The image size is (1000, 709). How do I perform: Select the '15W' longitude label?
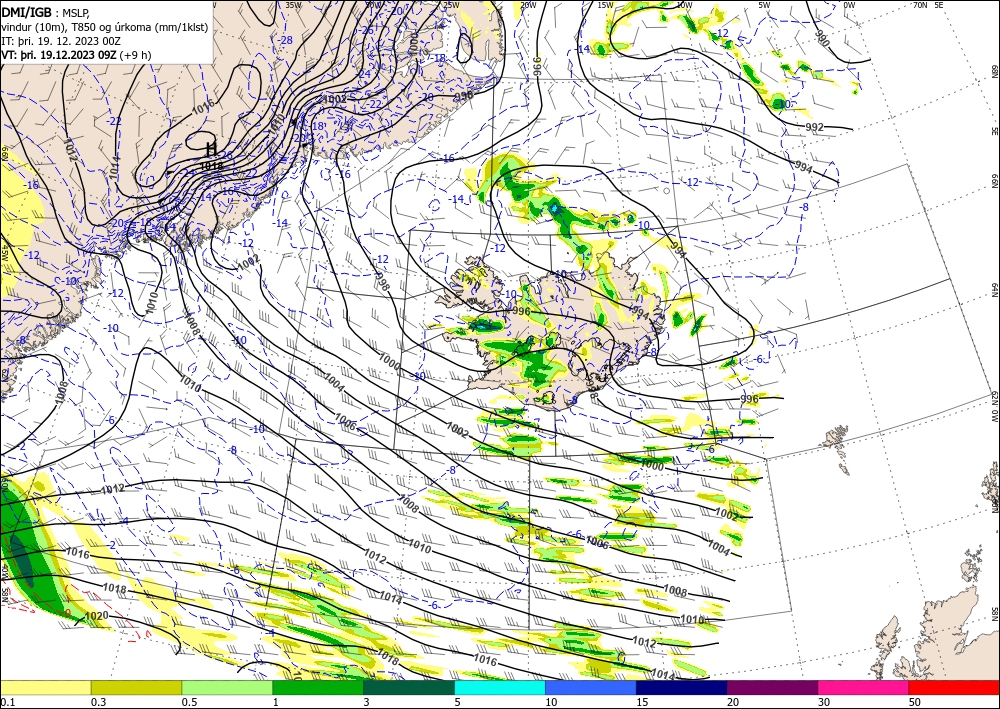pyautogui.click(x=606, y=5)
